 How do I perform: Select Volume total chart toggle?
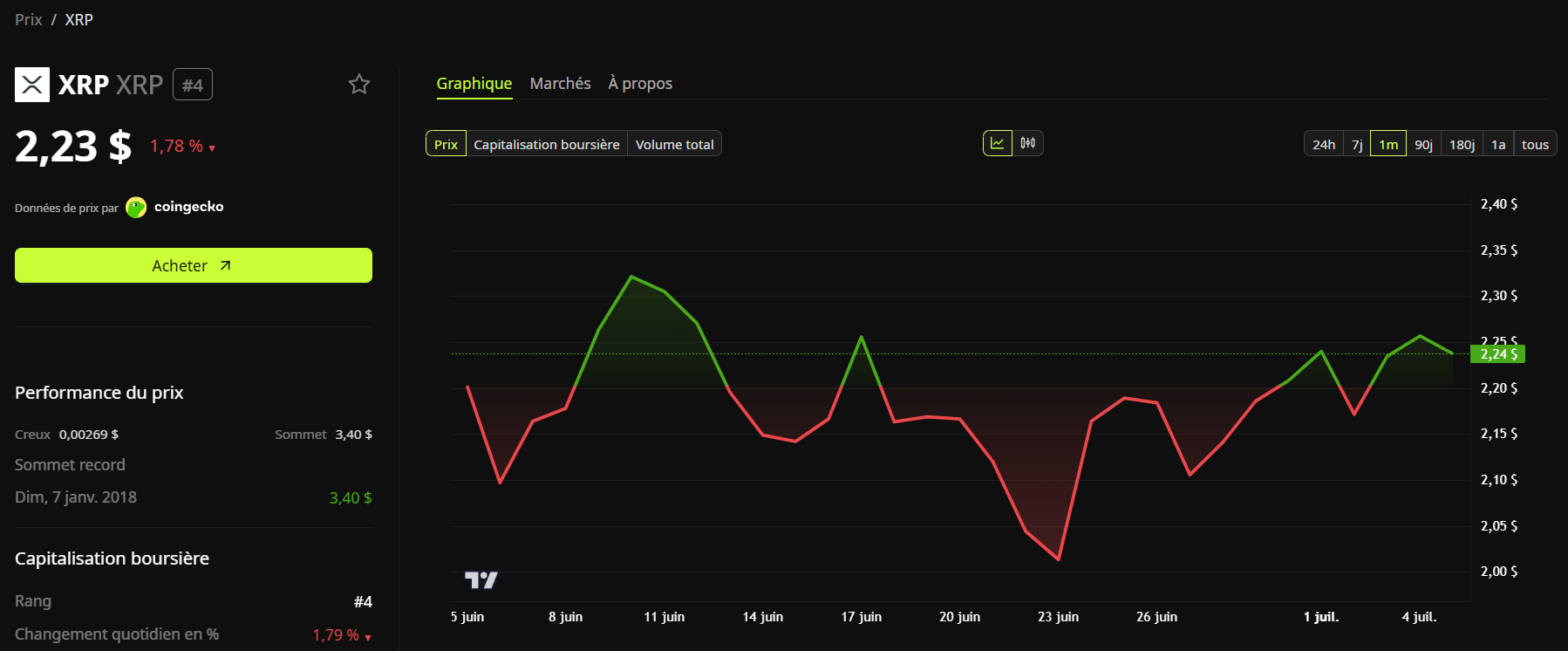[x=675, y=144]
